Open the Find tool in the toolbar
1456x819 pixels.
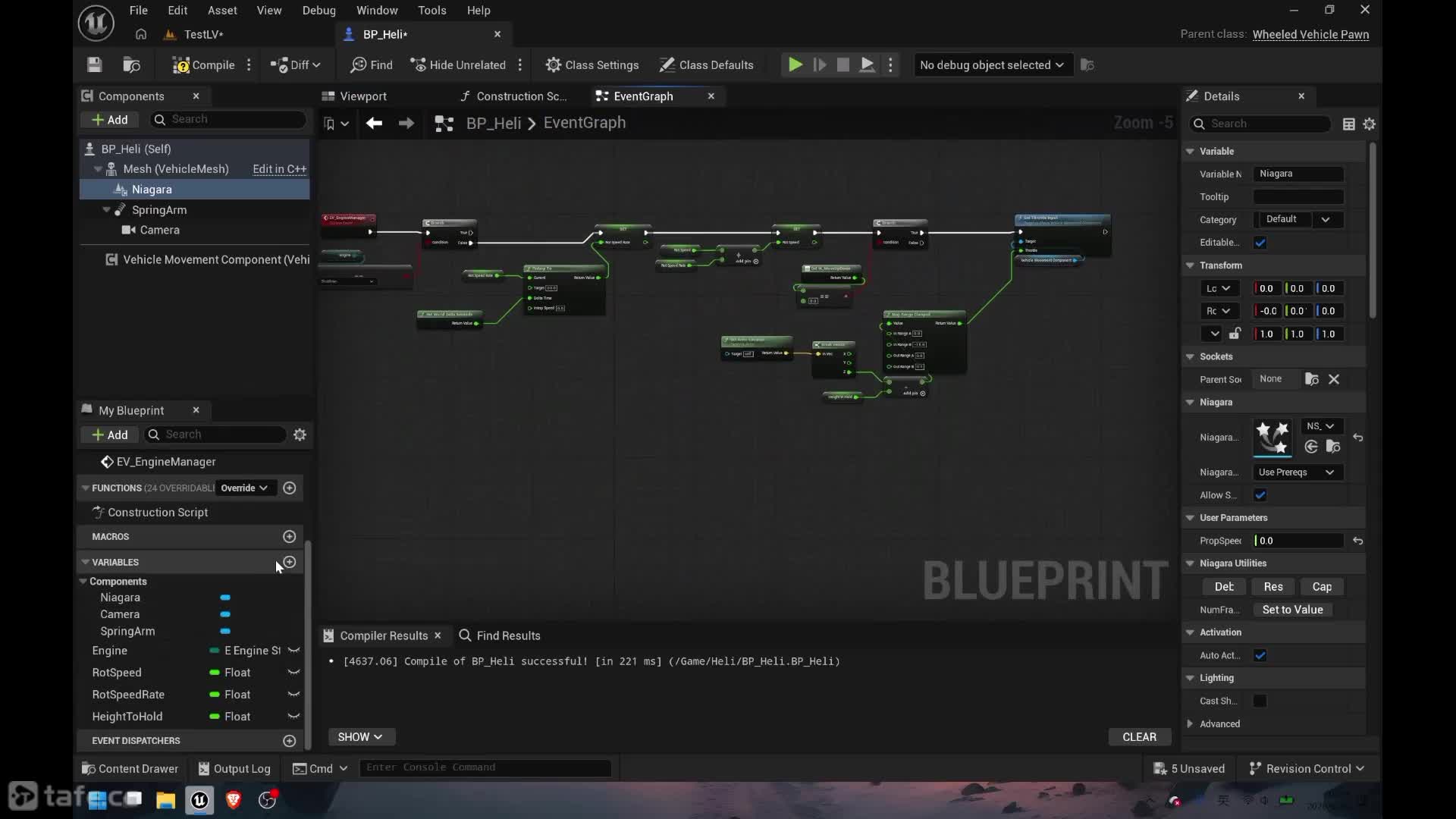[x=372, y=65]
